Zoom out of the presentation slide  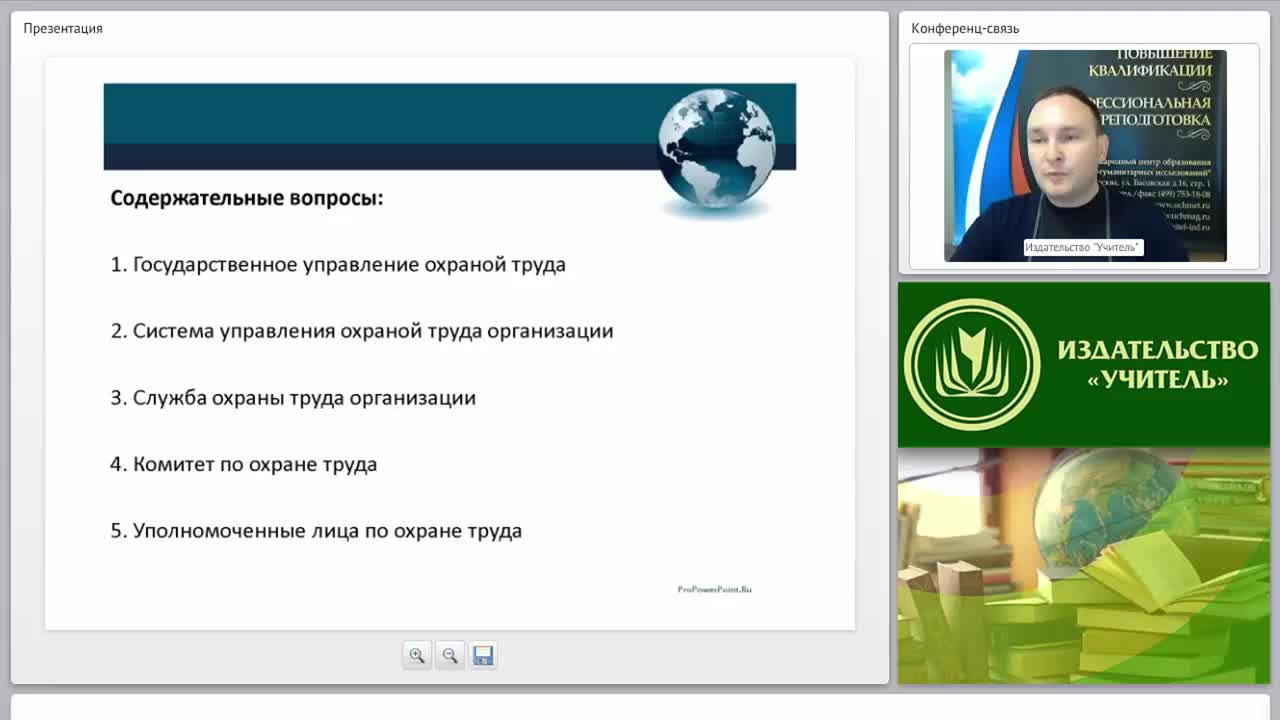450,656
